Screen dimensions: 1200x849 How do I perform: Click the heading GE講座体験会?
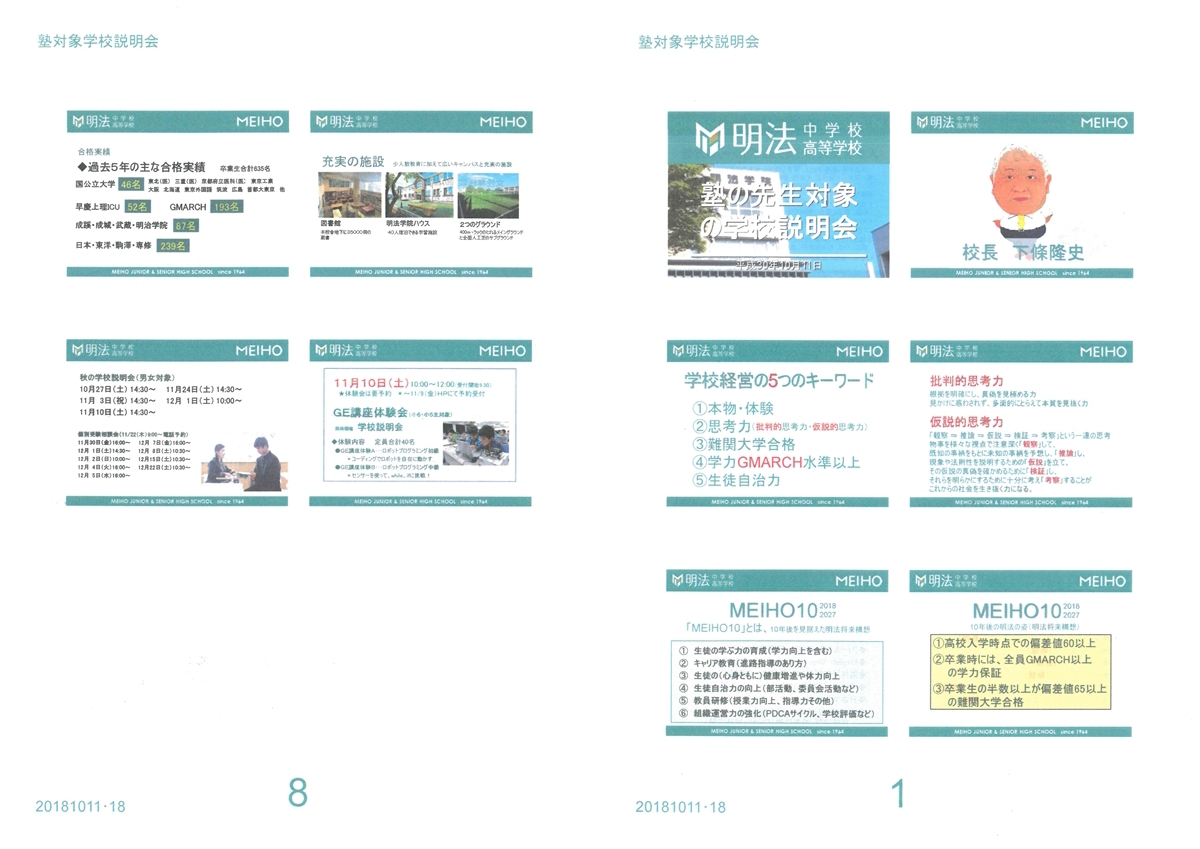click(x=369, y=412)
